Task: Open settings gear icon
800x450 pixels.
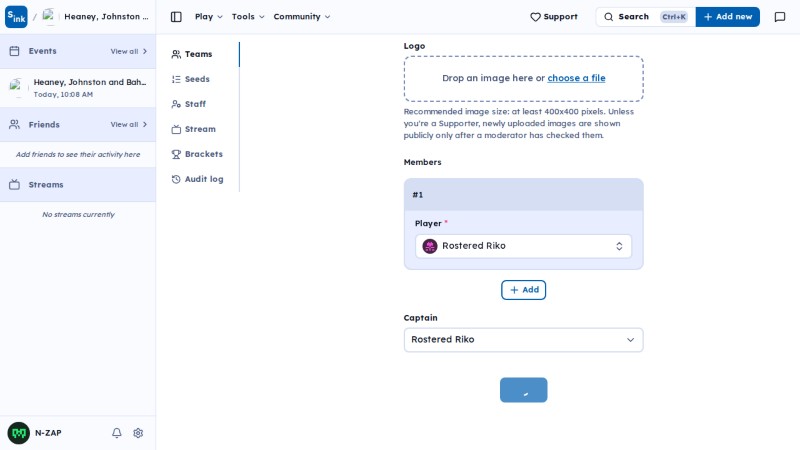Action: (138, 433)
